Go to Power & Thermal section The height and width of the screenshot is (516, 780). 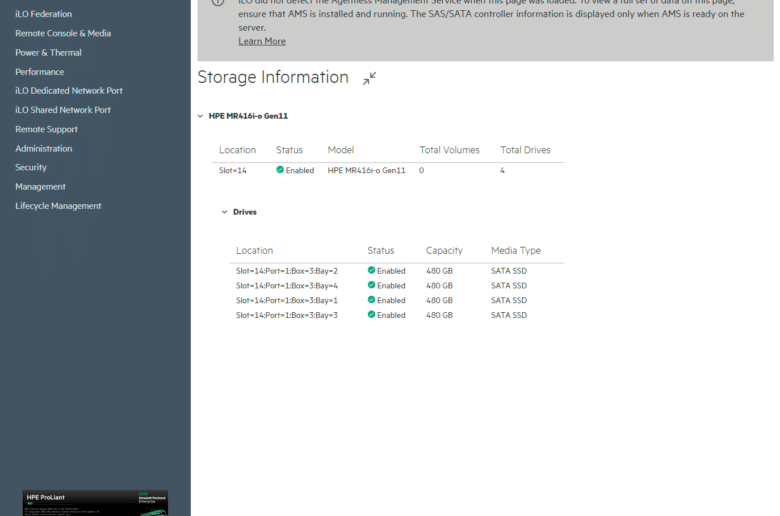48,53
